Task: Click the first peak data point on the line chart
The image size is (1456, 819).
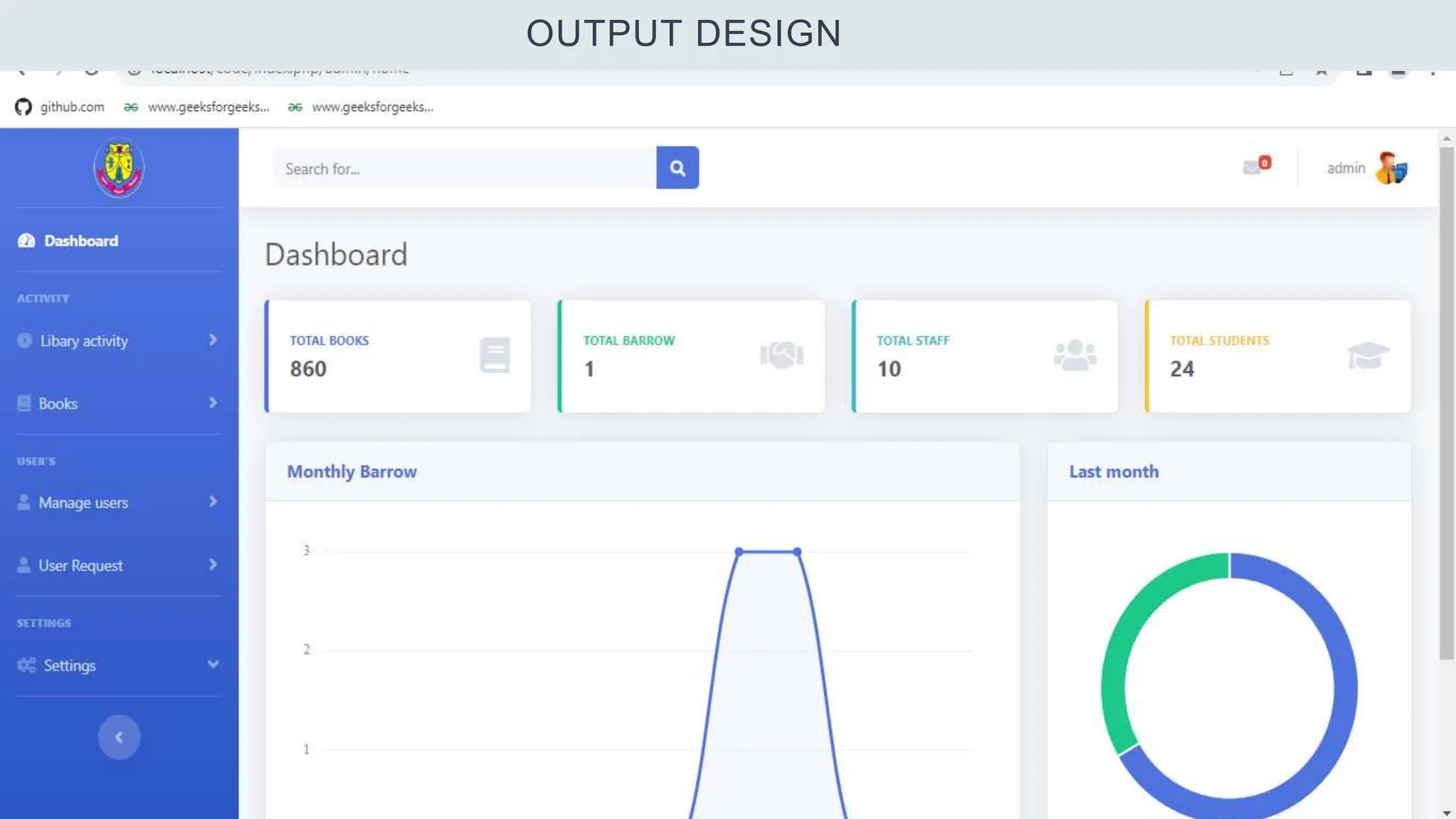Action: (739, 552)
